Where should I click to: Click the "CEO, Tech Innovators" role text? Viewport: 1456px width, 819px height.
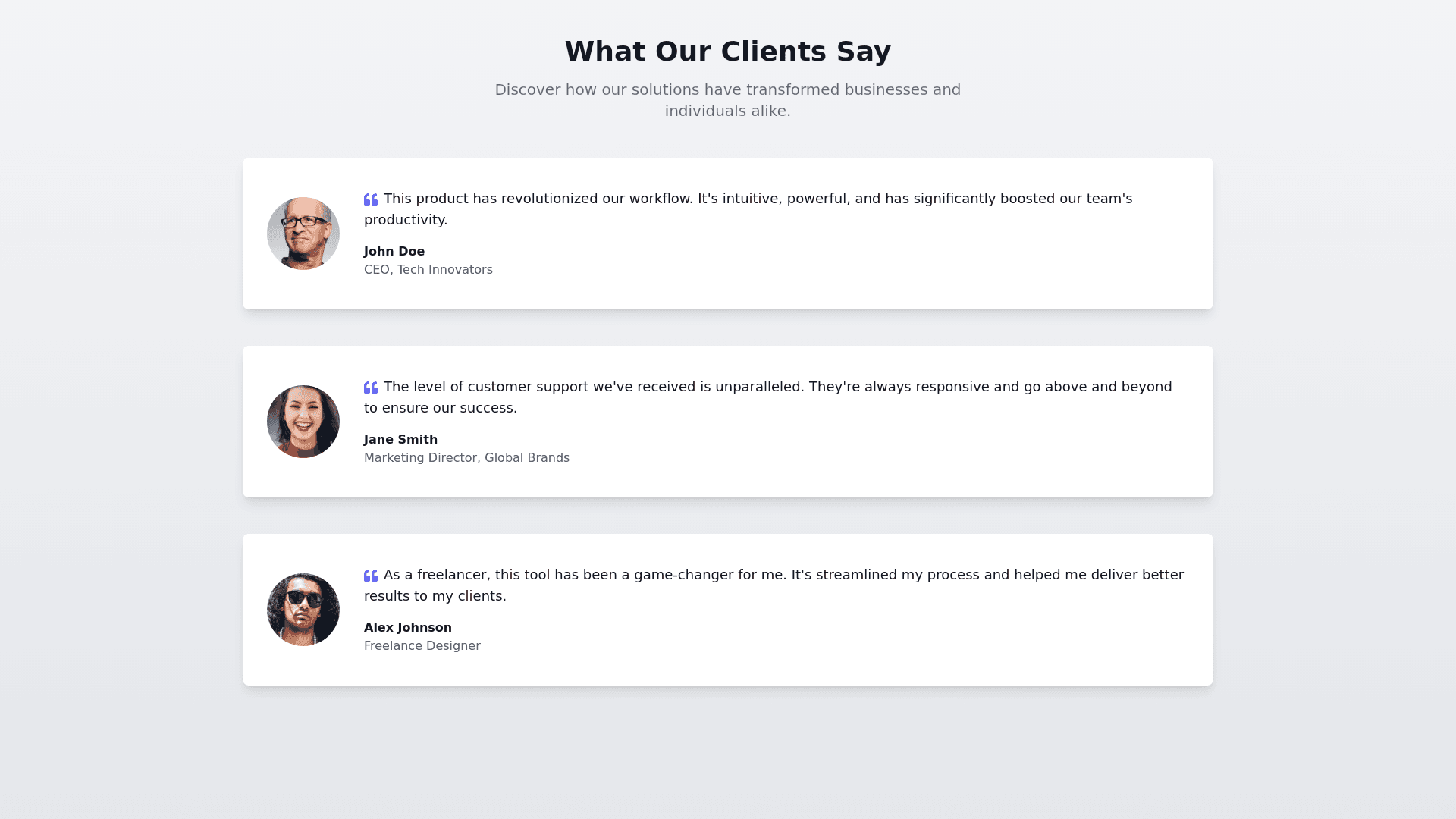tap(428, 270)
